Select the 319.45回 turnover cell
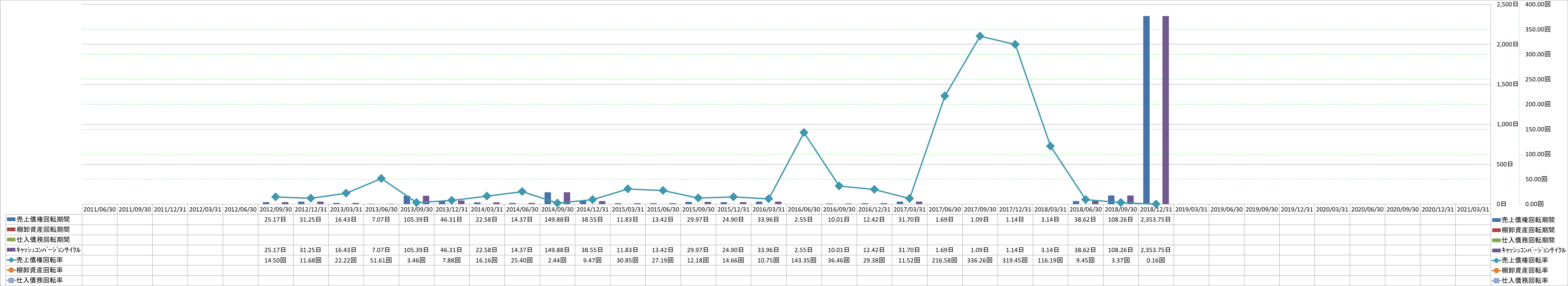Viewport: 1568px width, 286px height. [1015, 260]
